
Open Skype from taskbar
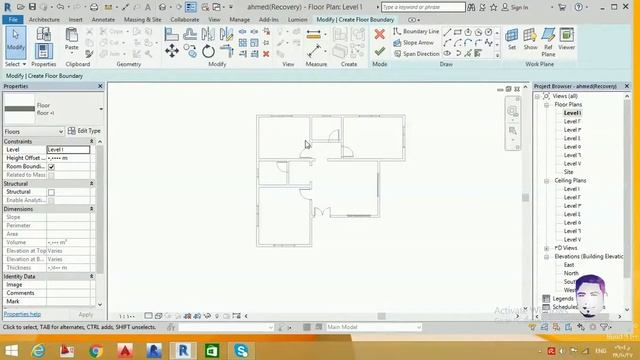click(x=241, y=351)
